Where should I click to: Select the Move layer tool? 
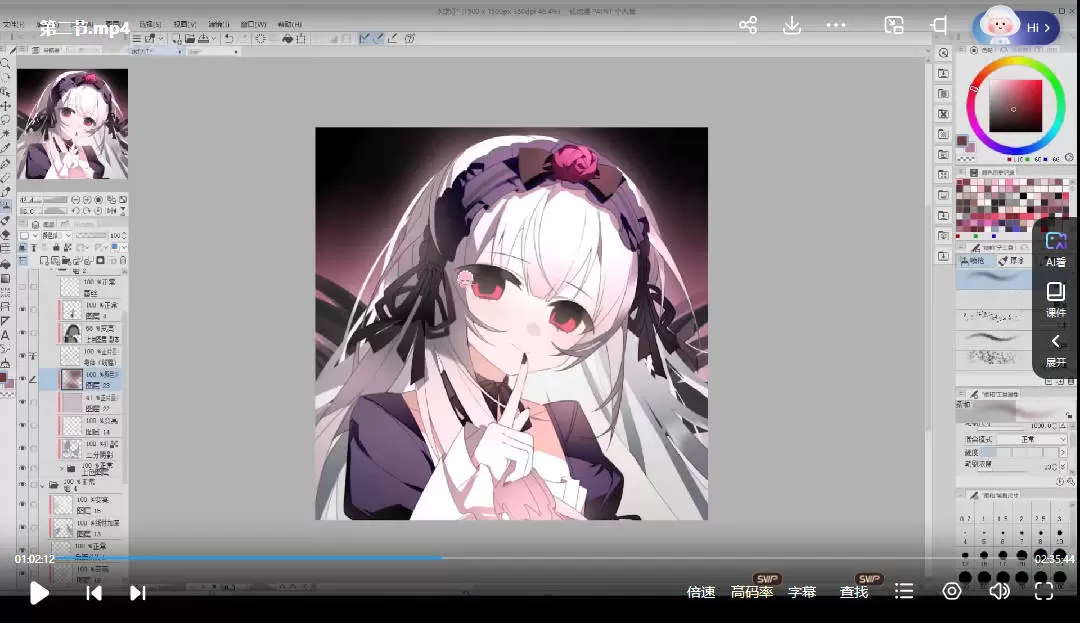pyautogui.click(x=6, y=106)
